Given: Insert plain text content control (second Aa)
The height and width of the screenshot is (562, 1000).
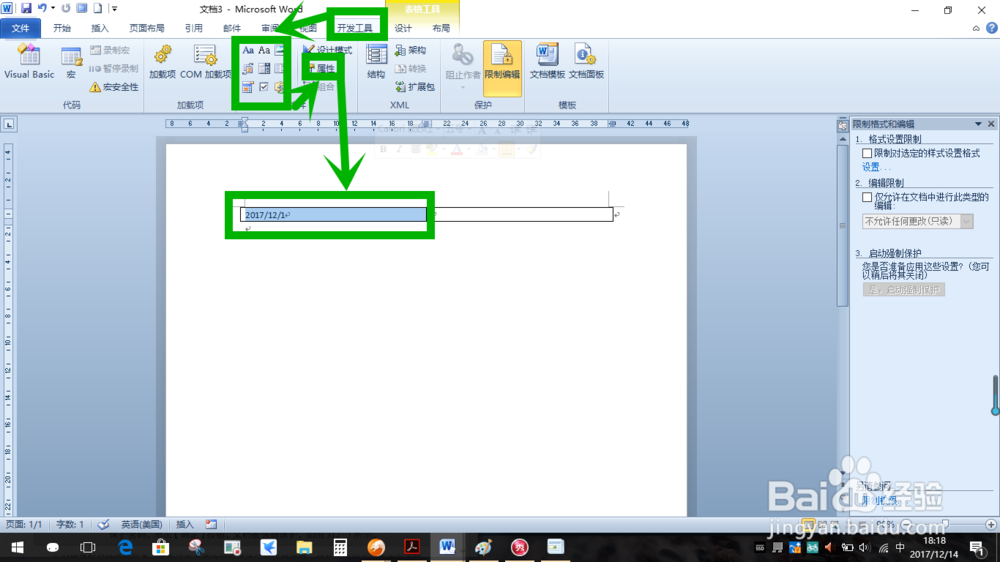Looking at the screenshot, I should click(x=264, y=50).
